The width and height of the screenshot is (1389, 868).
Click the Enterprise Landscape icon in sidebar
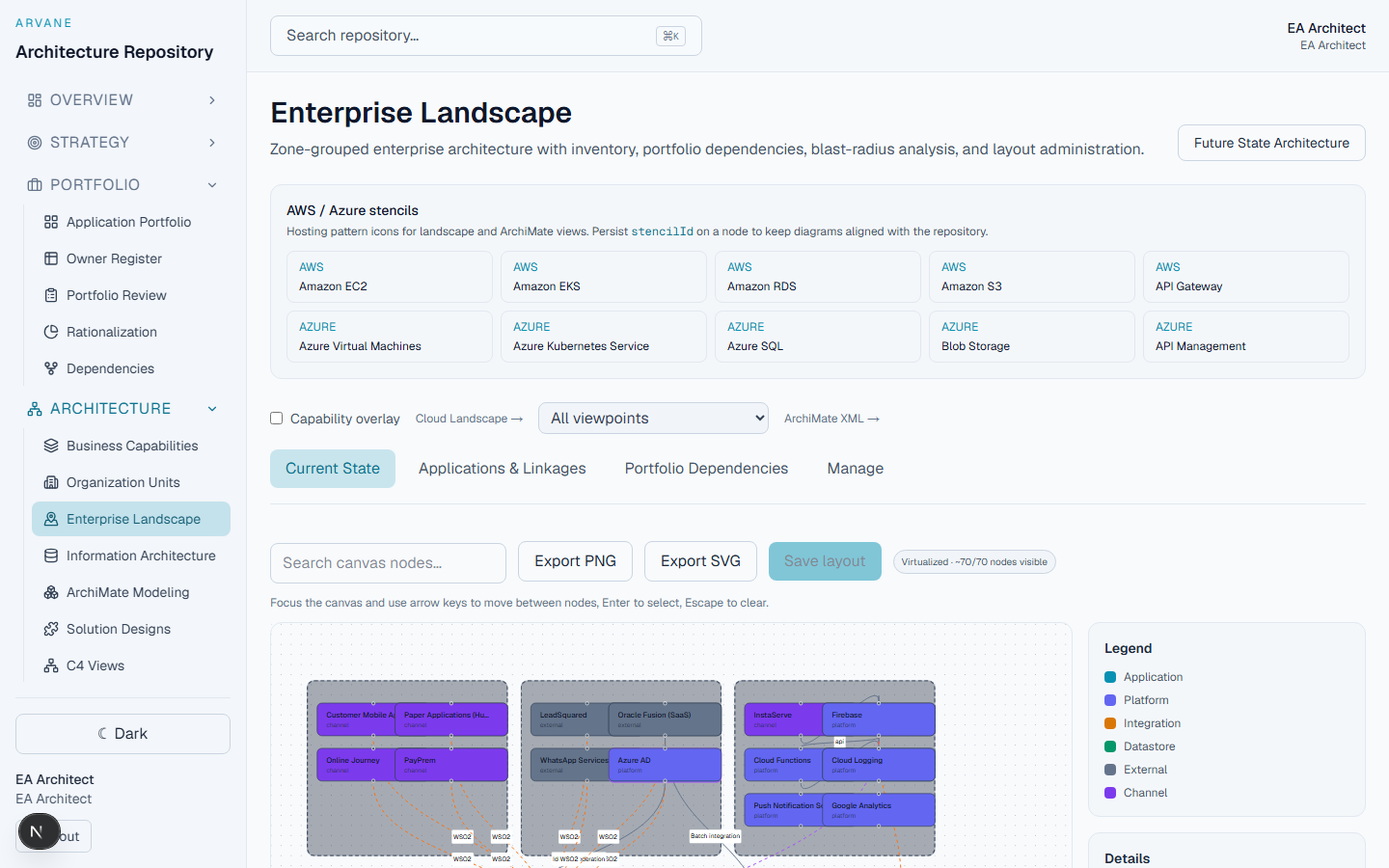(x=51, y=519)
